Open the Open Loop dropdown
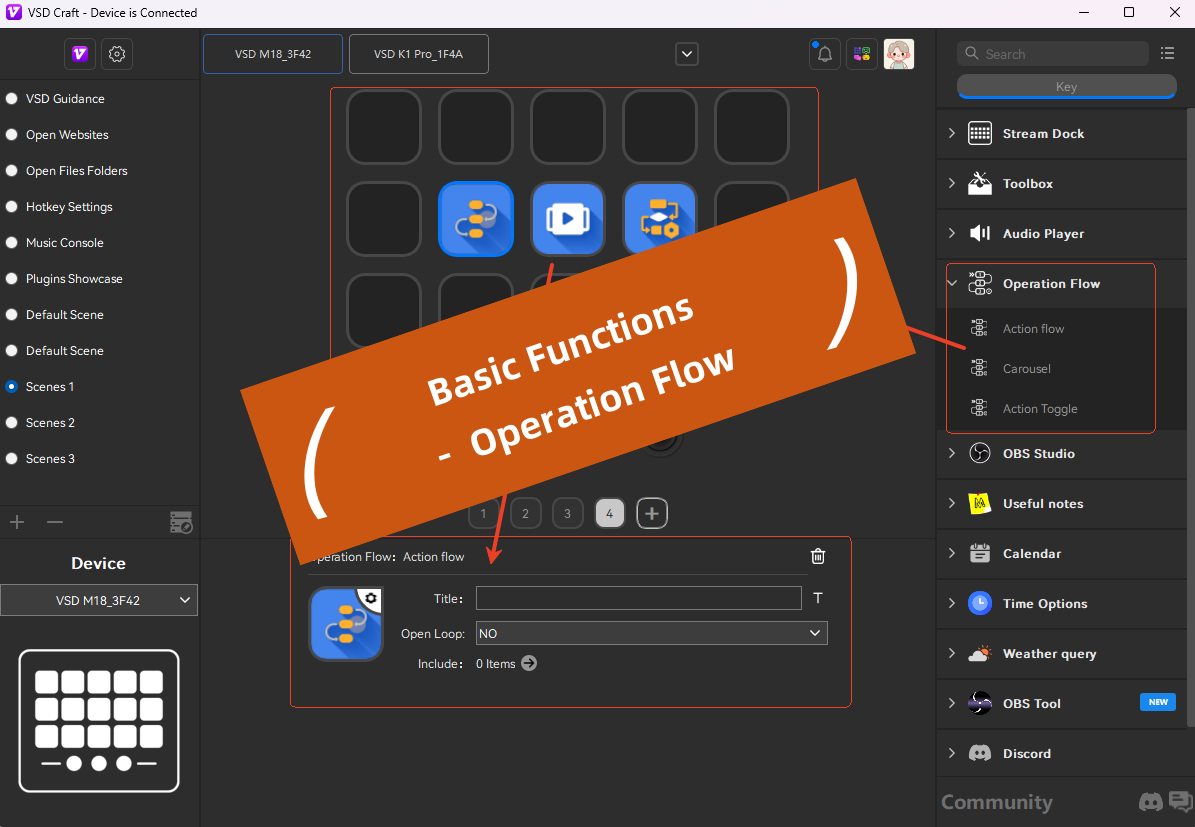The image size is (1195, 827). click(x=651, y=633)
